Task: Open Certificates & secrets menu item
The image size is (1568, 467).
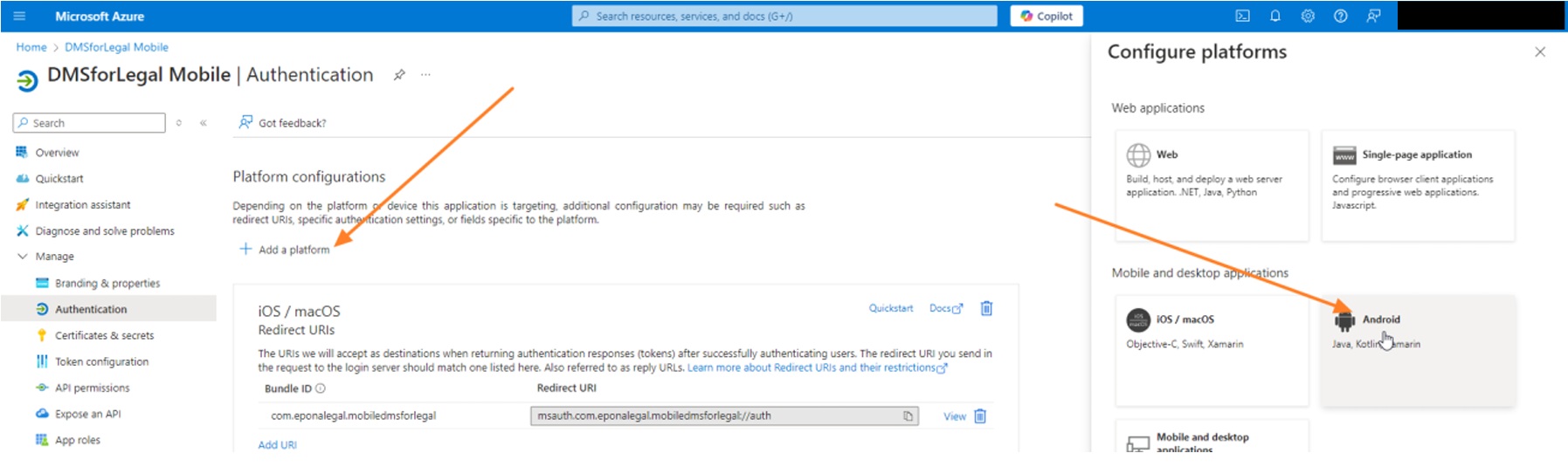Action: [104, 335]
